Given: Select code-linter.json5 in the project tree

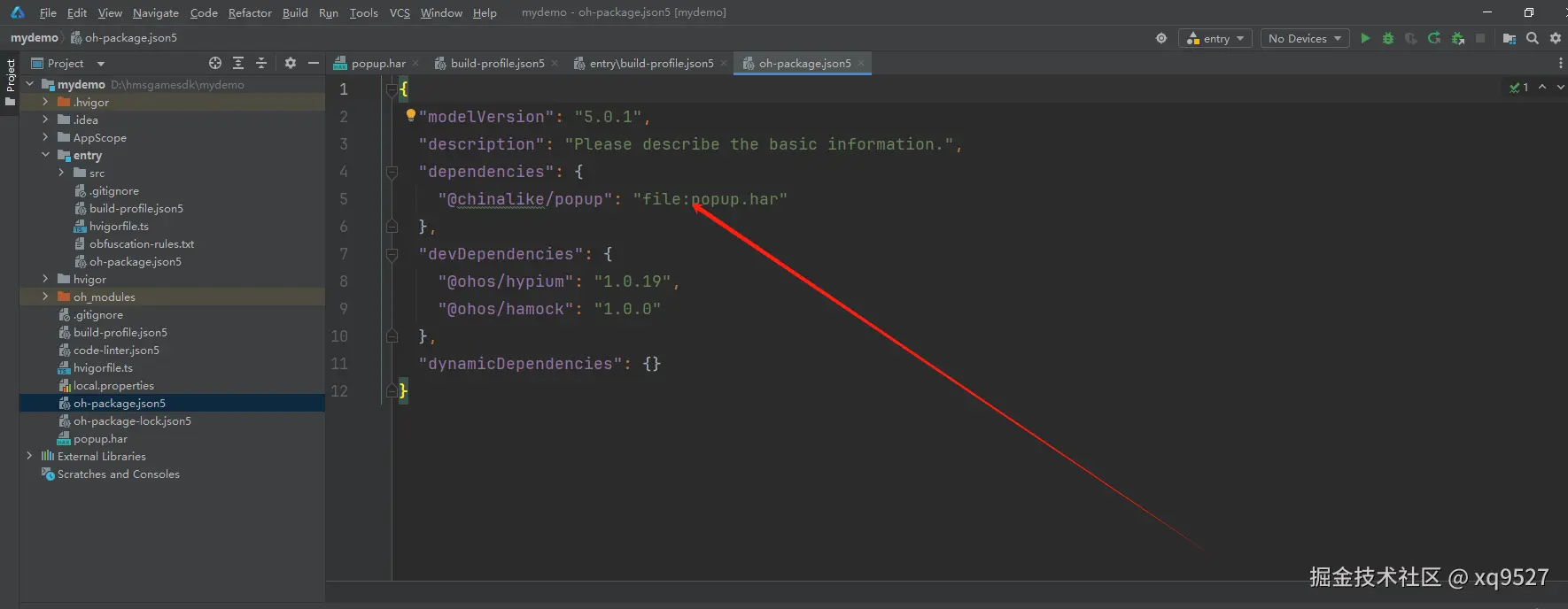Looking at the screenshot, I should pos(116,350).
